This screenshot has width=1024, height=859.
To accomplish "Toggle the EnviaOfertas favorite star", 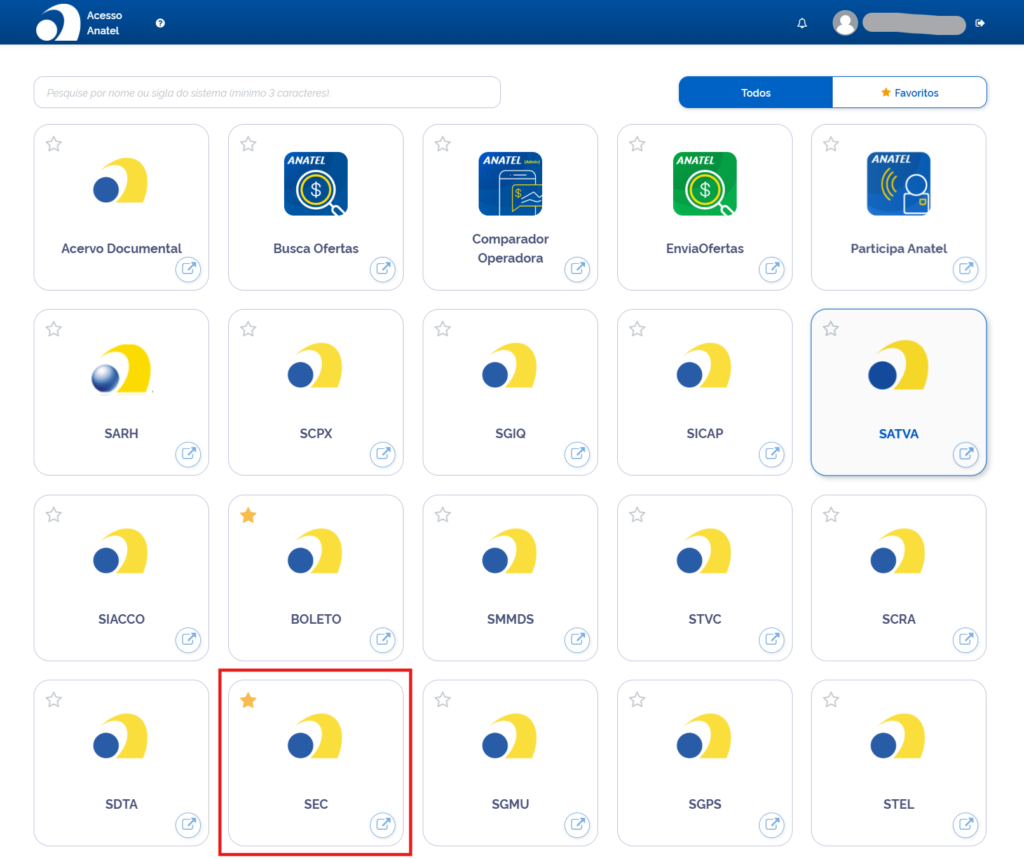I will [x=637, y=144].
